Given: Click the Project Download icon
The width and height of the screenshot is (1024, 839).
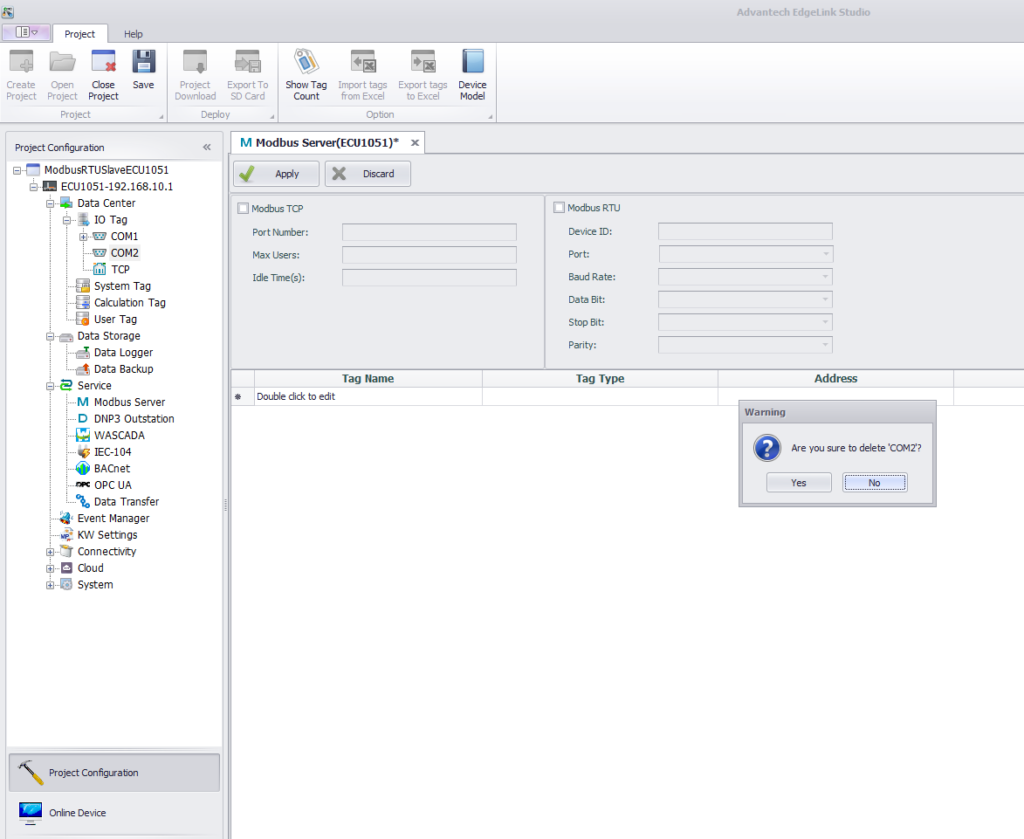Looking at the screenshot, I should pyautogui.click(x=195, y=62).
